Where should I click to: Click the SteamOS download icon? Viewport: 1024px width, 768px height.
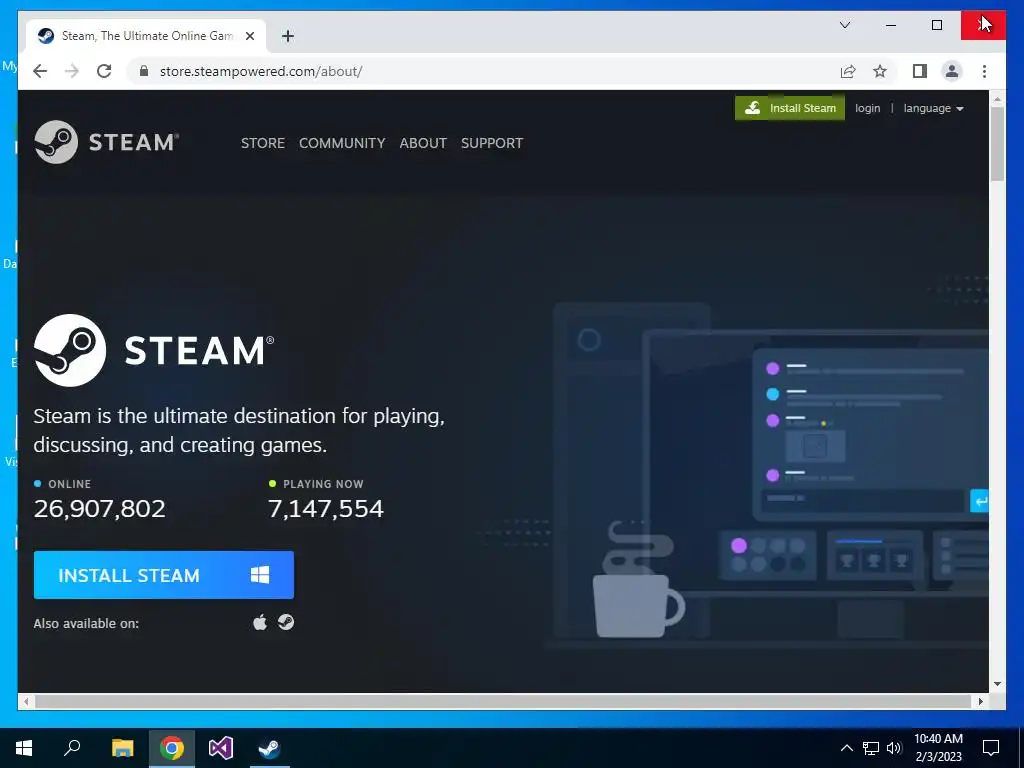tap(286, 622)
